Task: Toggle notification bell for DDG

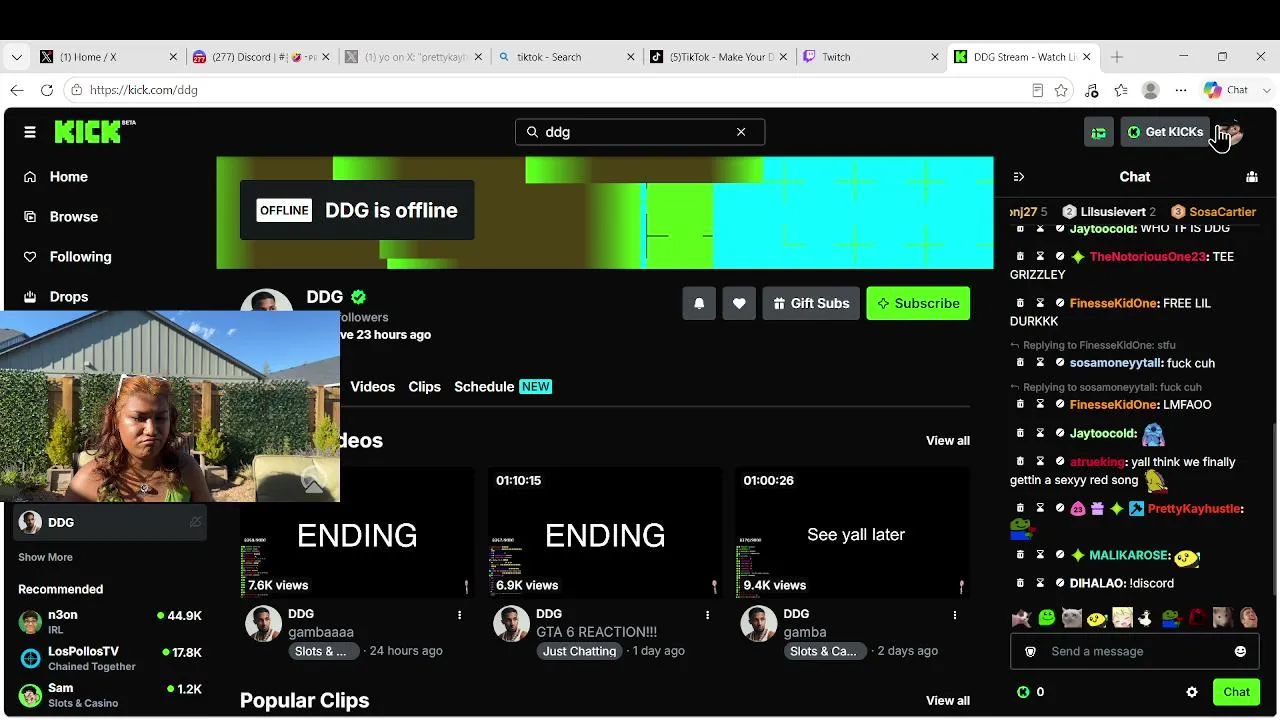Action: point(699,303)
